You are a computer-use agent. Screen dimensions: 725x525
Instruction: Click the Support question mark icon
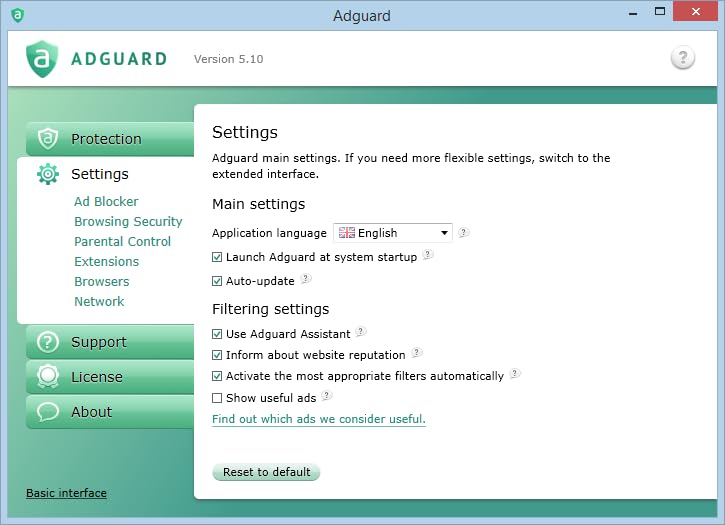pyautogui.click(x=48, y=342)
